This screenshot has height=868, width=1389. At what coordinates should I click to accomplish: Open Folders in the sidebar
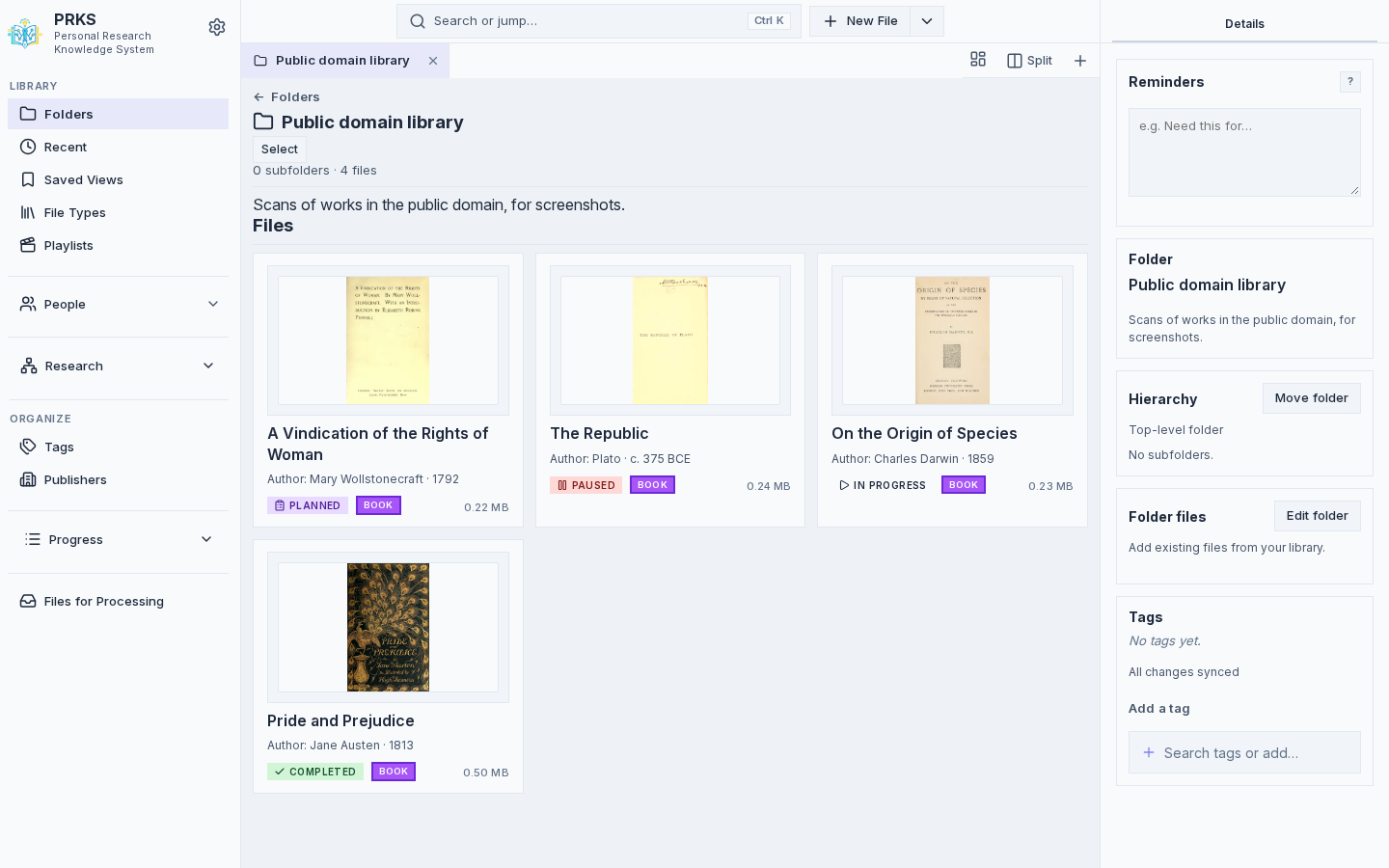(x=118, y=114)
